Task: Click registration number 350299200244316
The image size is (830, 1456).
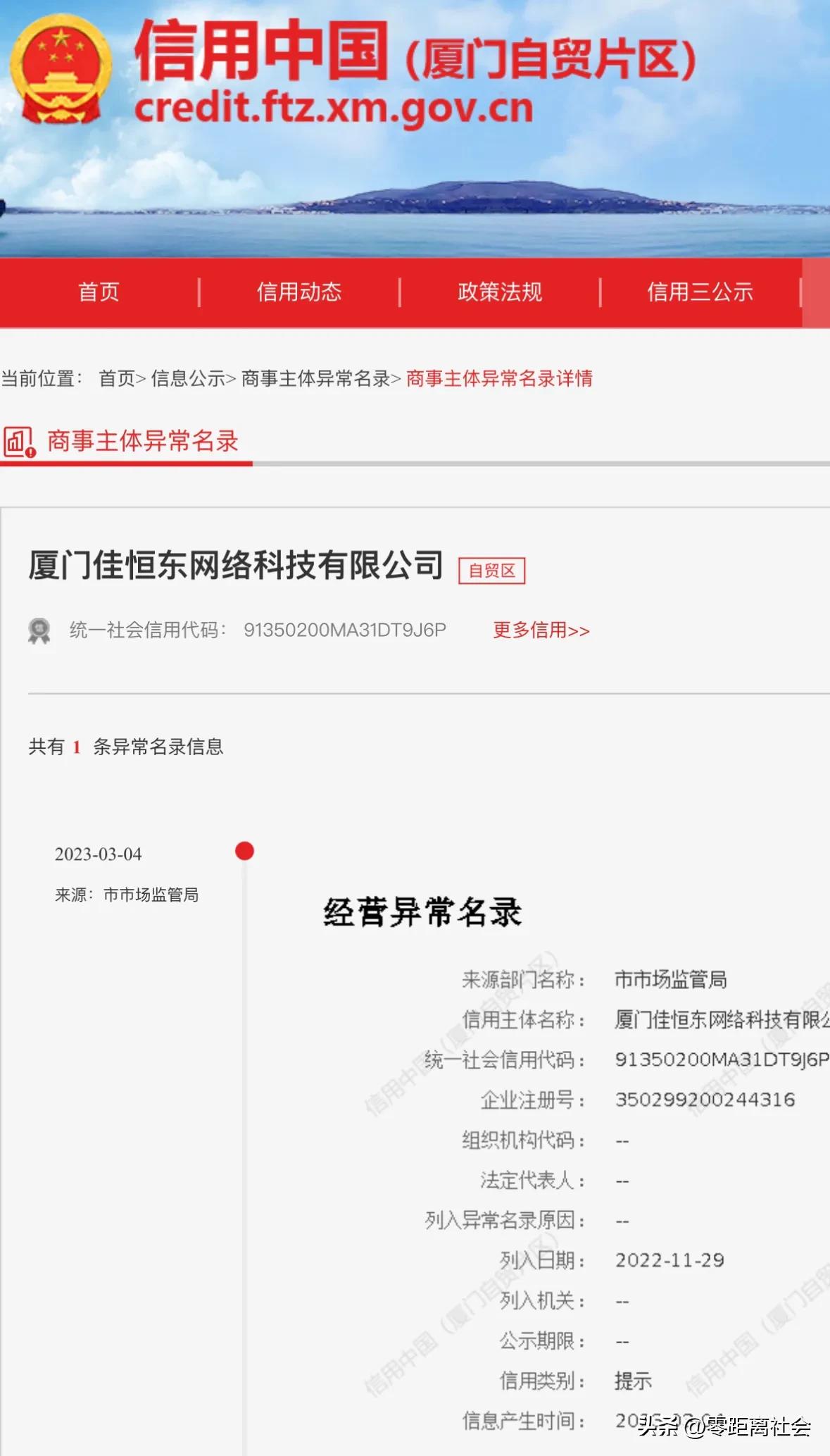Action: [705, 1100]
